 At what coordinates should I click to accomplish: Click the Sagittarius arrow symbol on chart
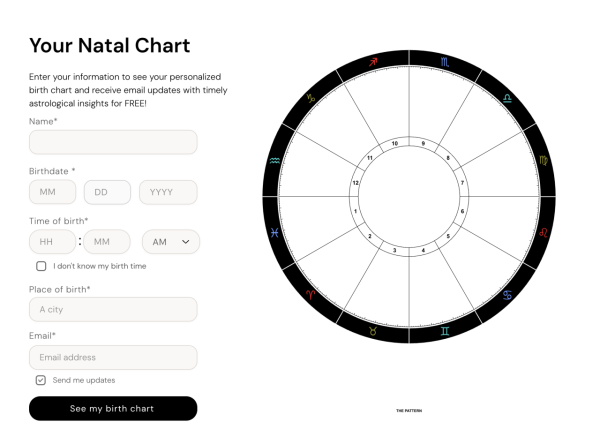click(x=373, y=62)
